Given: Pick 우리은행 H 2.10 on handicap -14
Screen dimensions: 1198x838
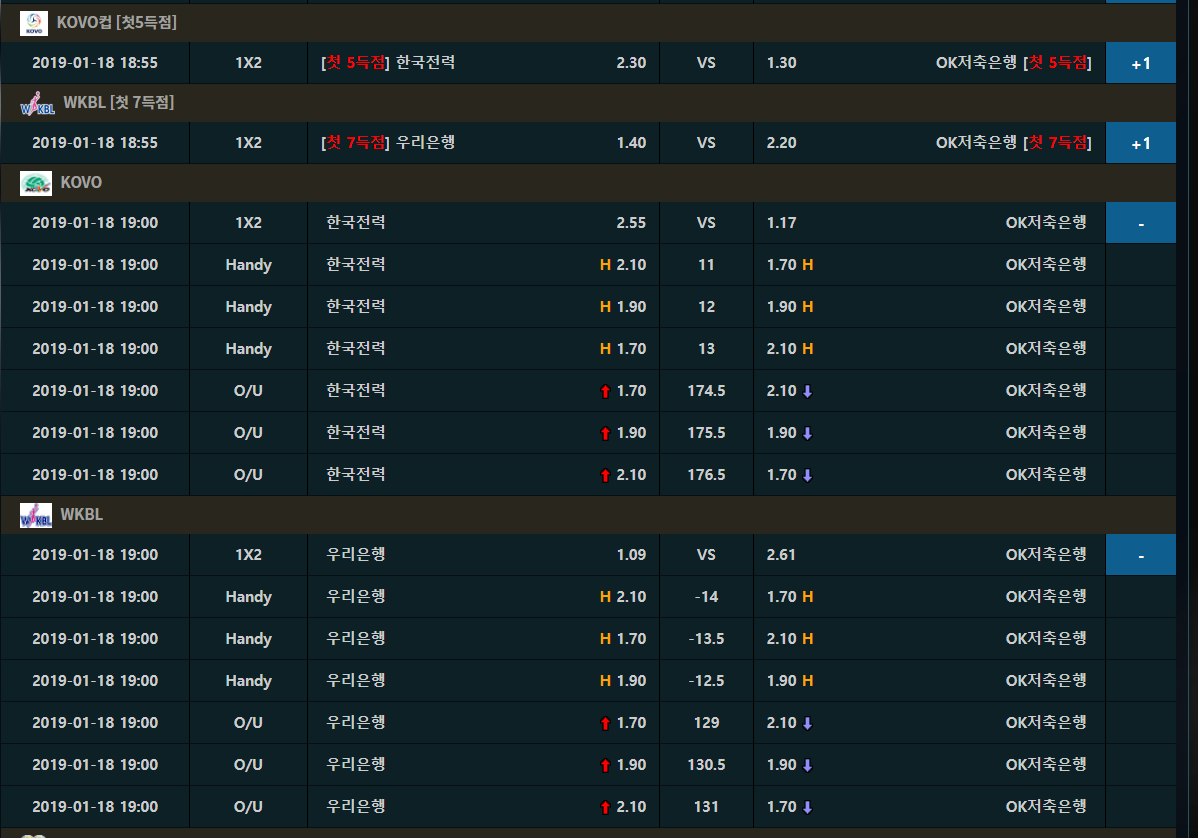Looking at the screenshot, I should [484, 597].
